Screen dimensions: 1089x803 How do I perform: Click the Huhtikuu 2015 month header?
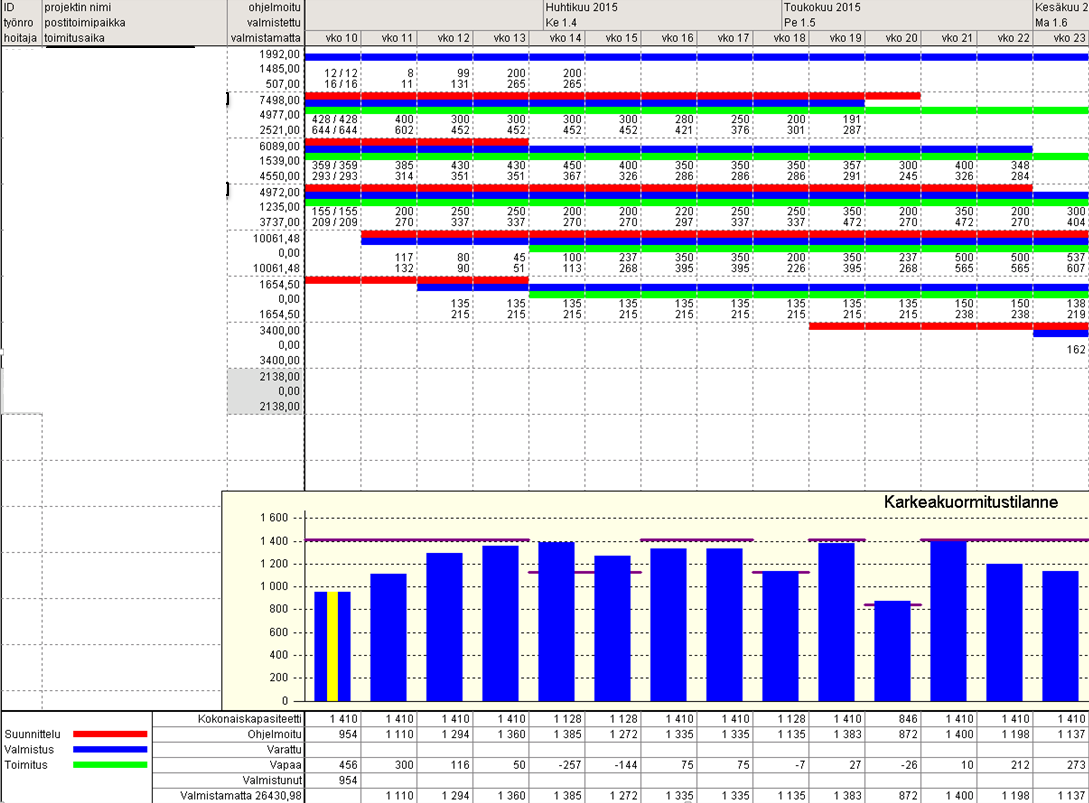(x=581, y=8)
